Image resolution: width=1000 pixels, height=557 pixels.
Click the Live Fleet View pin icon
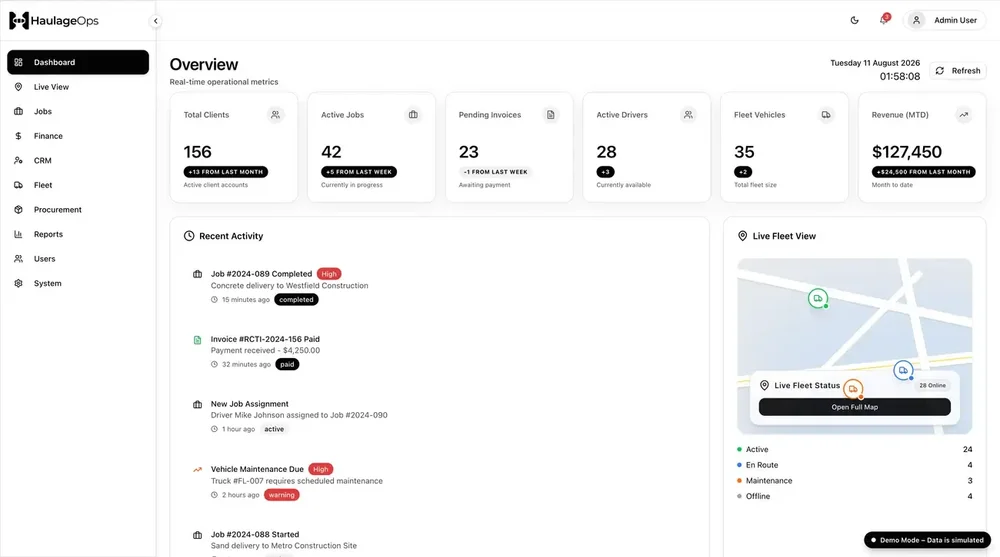pyautogui.click(x=742, y=236)
